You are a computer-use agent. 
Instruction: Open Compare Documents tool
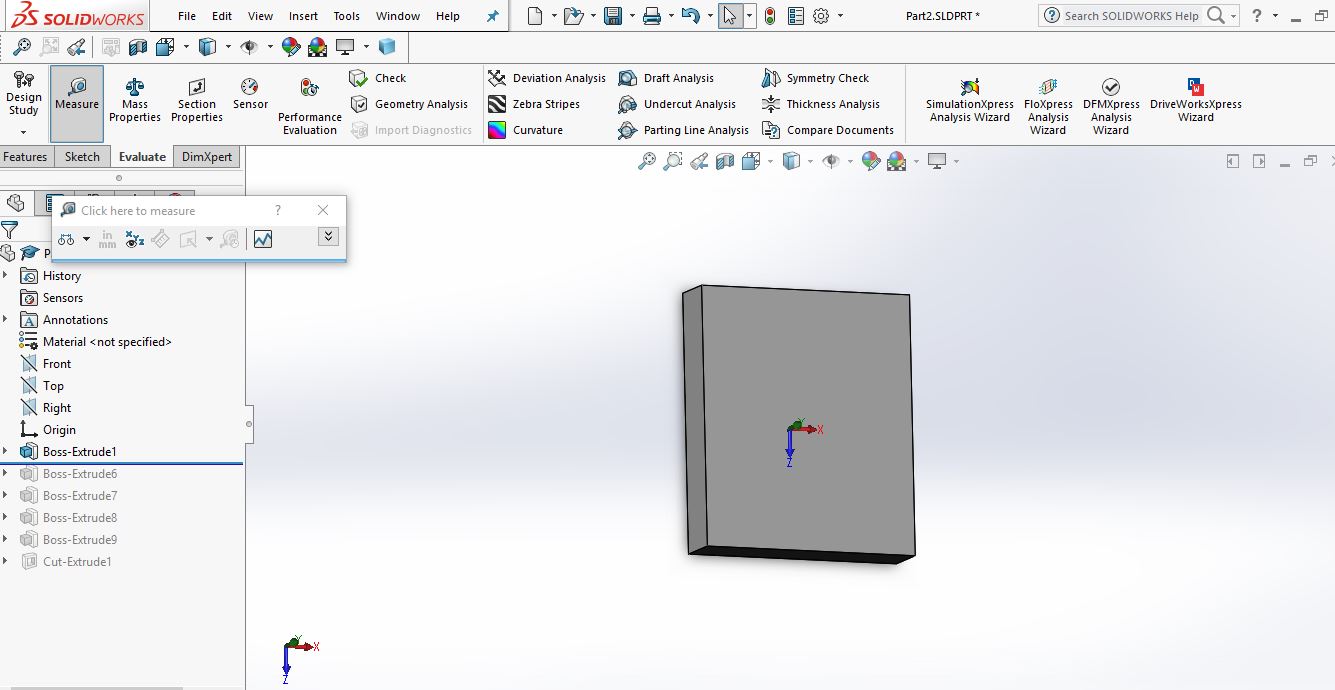coord(828,130)
